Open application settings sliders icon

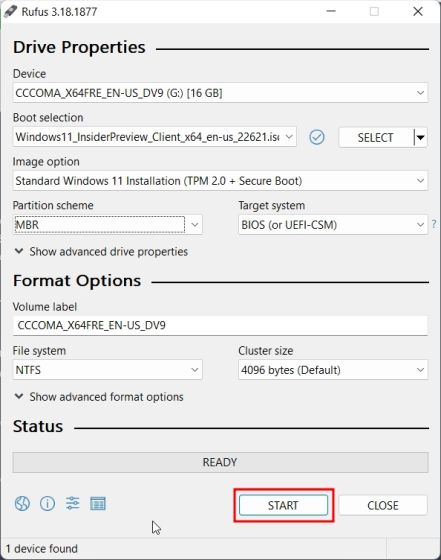click(72, 504)
